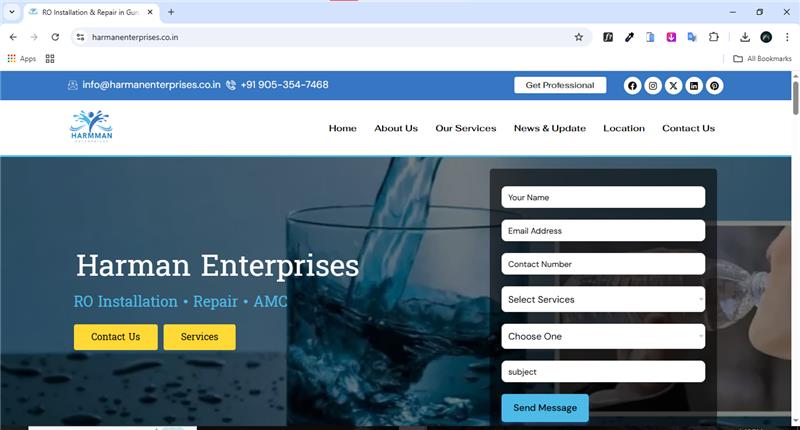Click the Get Professional button
The image size is (800, 430).
(560, 85)
